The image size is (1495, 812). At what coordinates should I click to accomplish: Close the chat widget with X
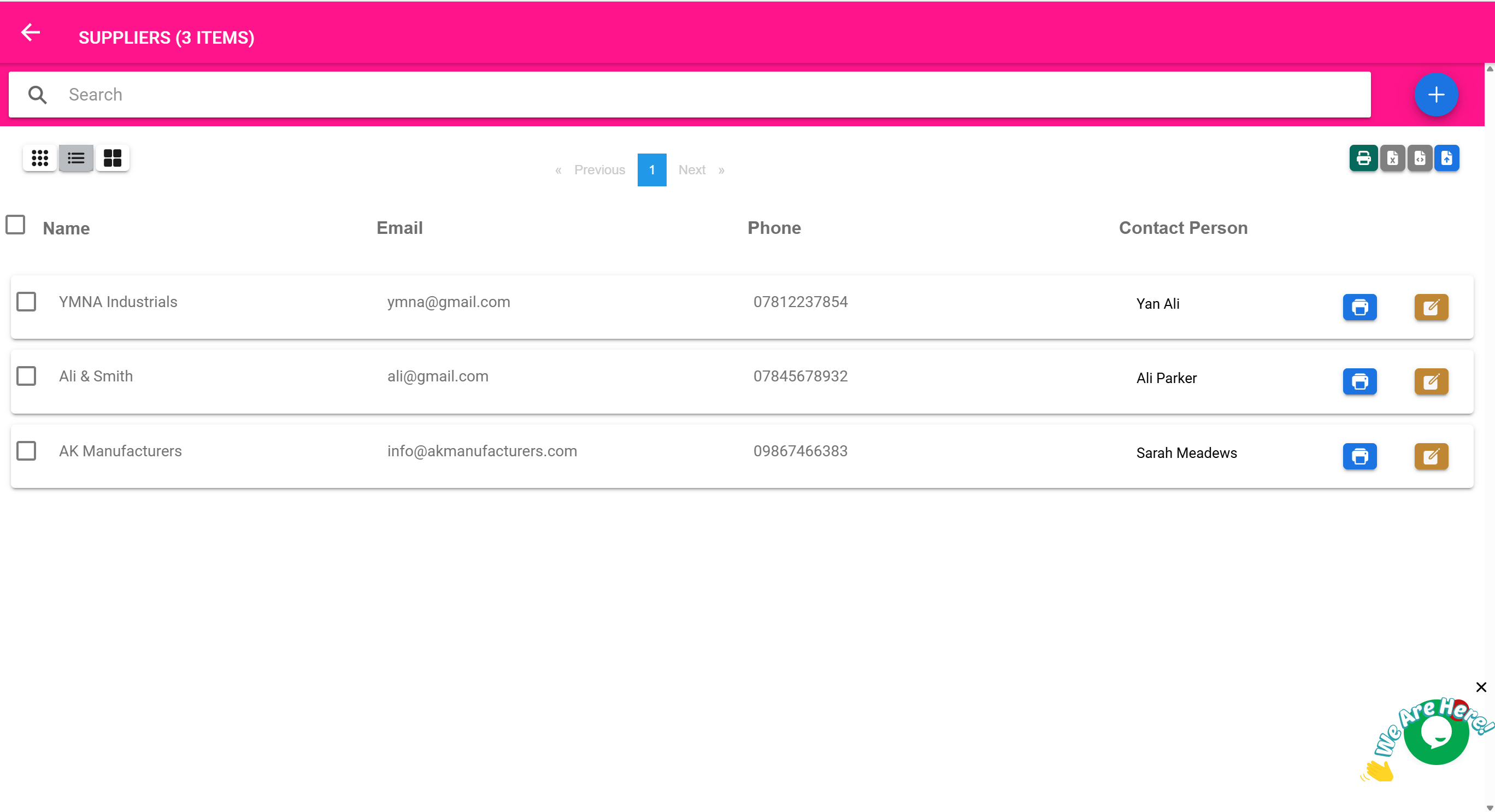point(1481,687)
